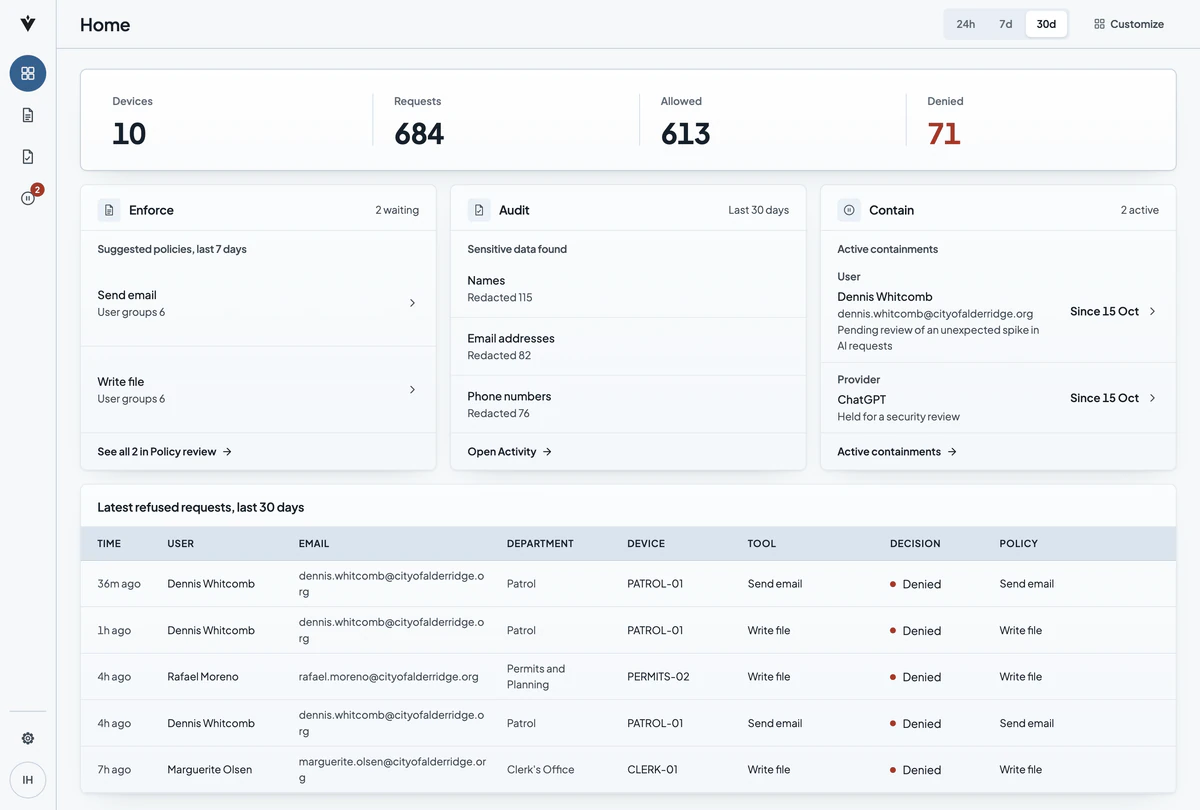Click Rafael Moreno user name
Viewport: 1200px width, 810px height.
pos(203,677)
